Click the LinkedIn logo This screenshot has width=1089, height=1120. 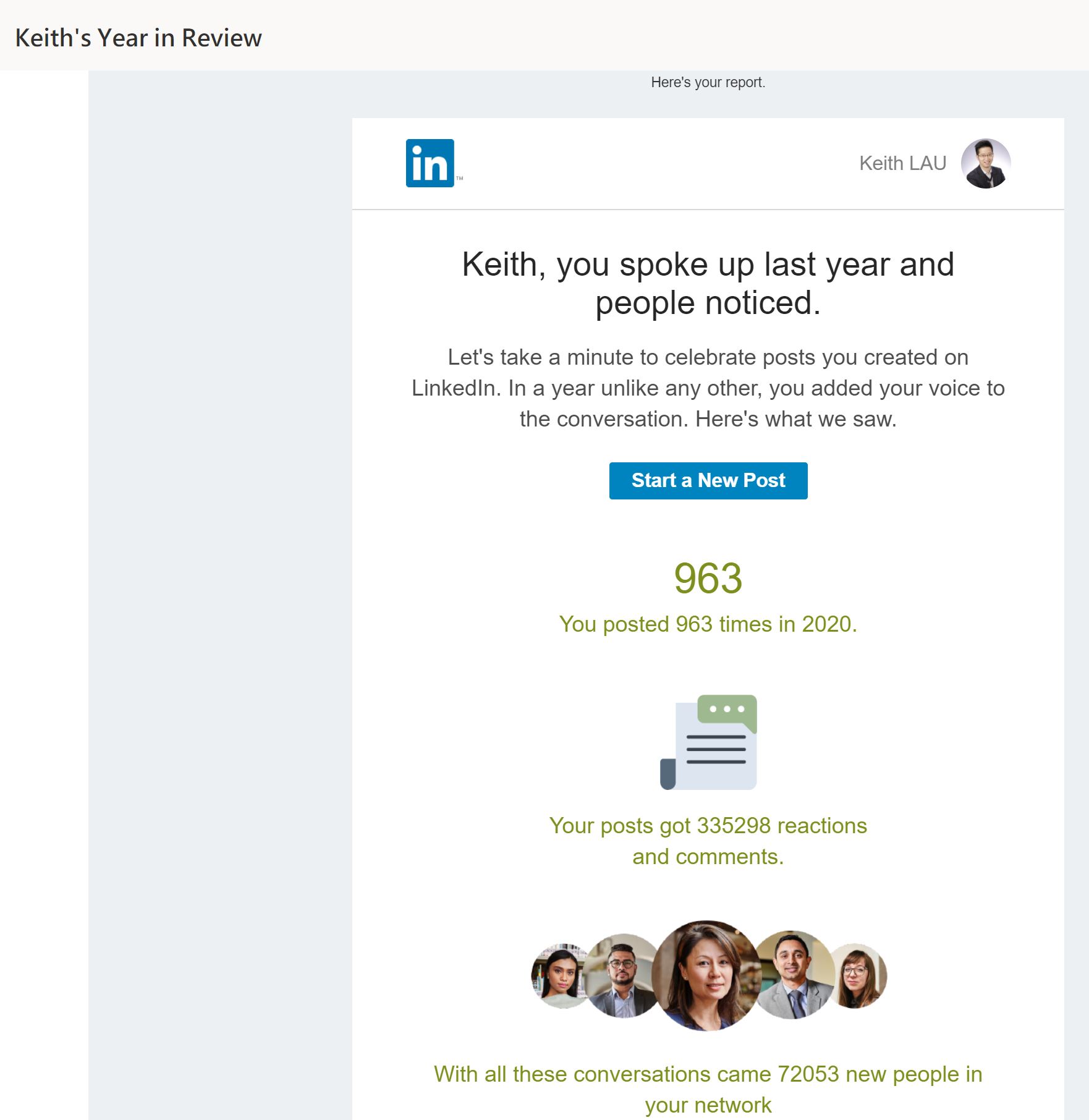click(x=430, y=163)
